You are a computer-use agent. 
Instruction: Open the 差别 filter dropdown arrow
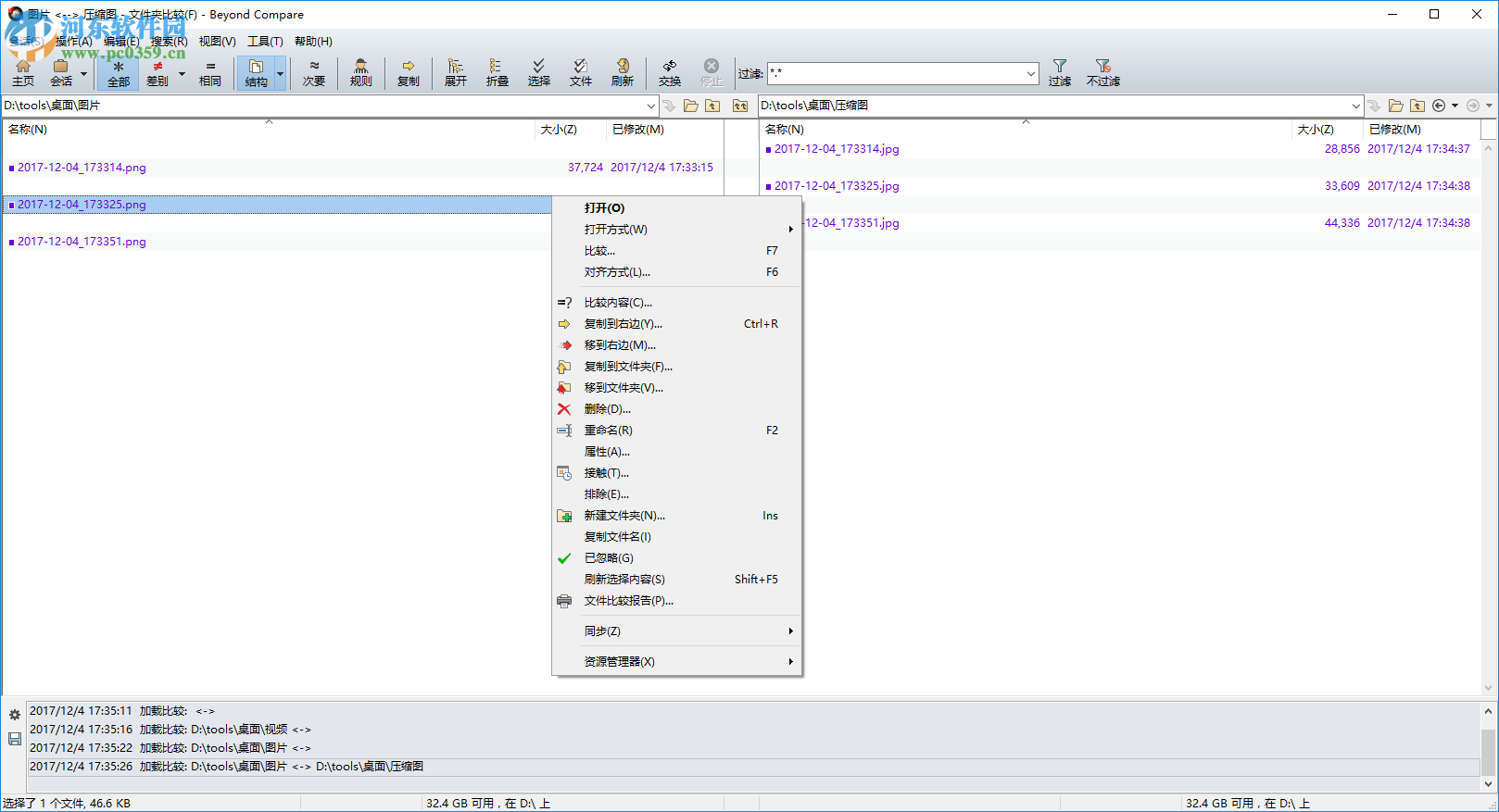(182, 73)
